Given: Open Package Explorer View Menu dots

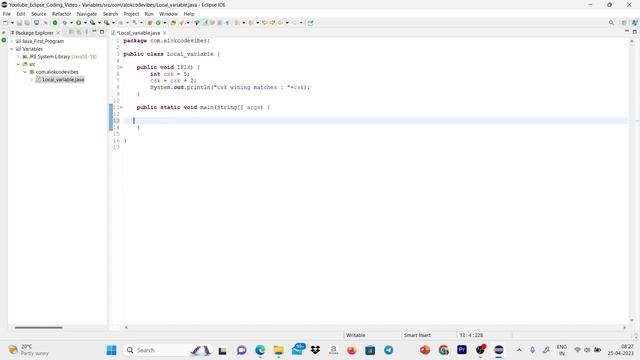Looking at the screenshot, I should coord(87,32).
